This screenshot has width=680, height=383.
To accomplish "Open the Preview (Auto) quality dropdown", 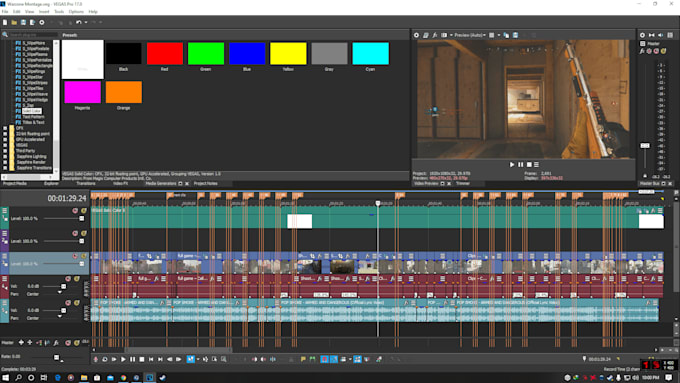I will pos(470,35).
